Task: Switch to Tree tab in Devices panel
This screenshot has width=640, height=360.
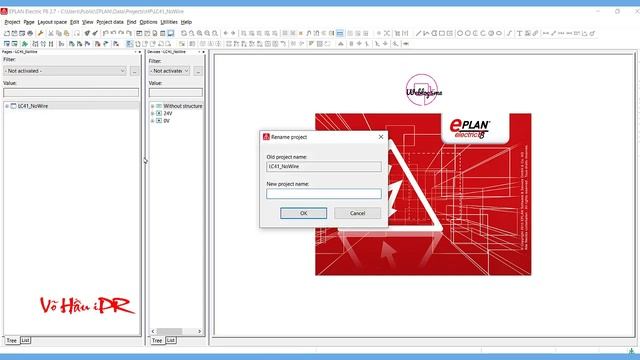Action: 157,340
